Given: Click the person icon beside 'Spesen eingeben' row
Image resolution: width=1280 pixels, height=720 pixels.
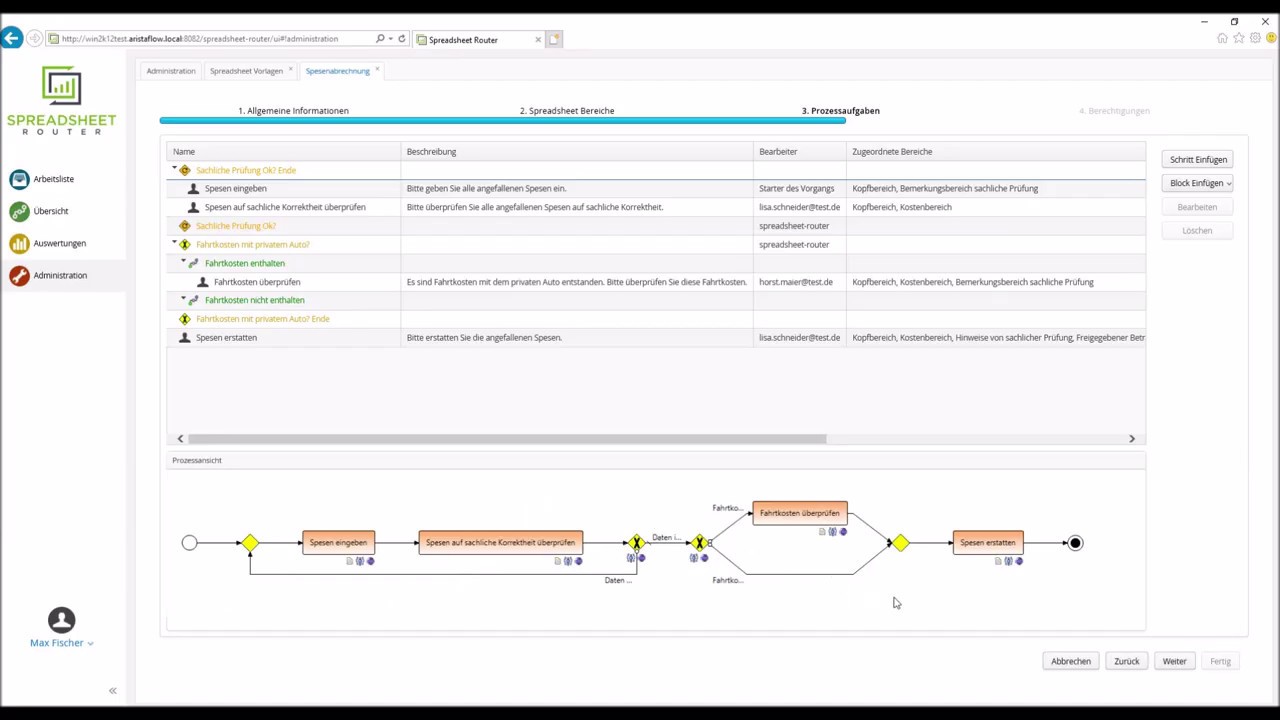Looking at the screenshot, I should [194, 188].
